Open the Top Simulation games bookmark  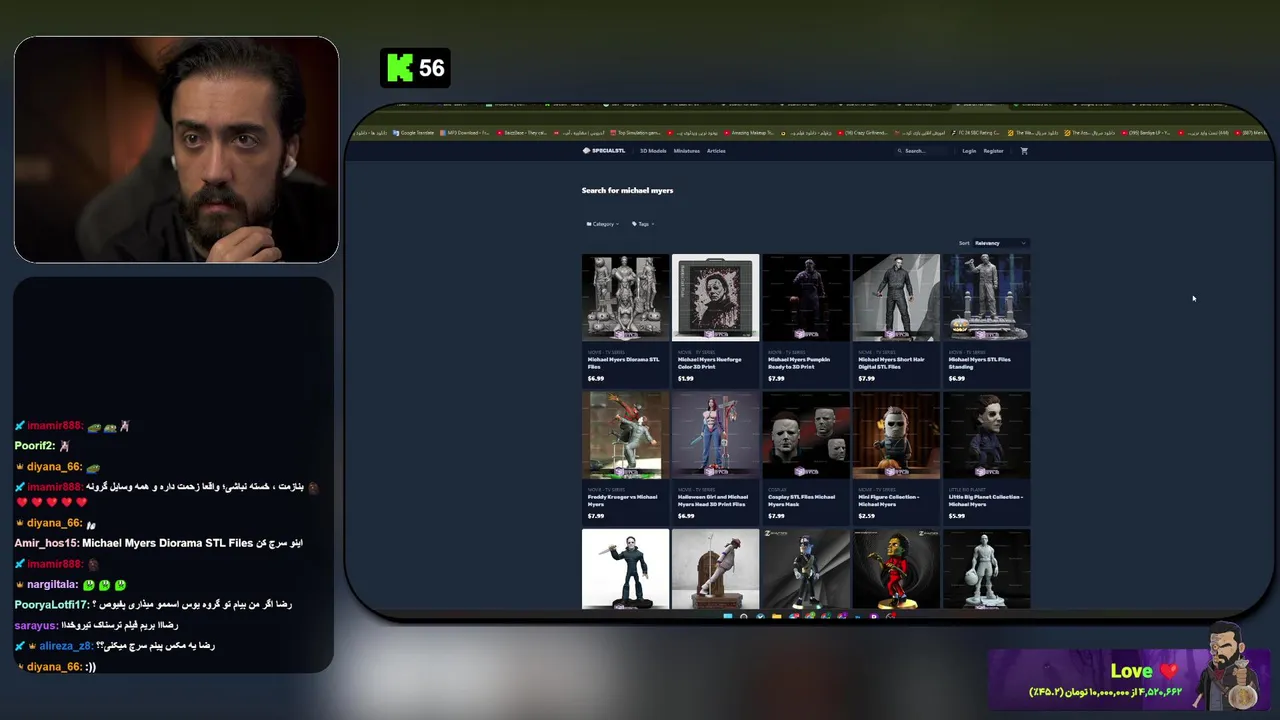click(636, 133)
